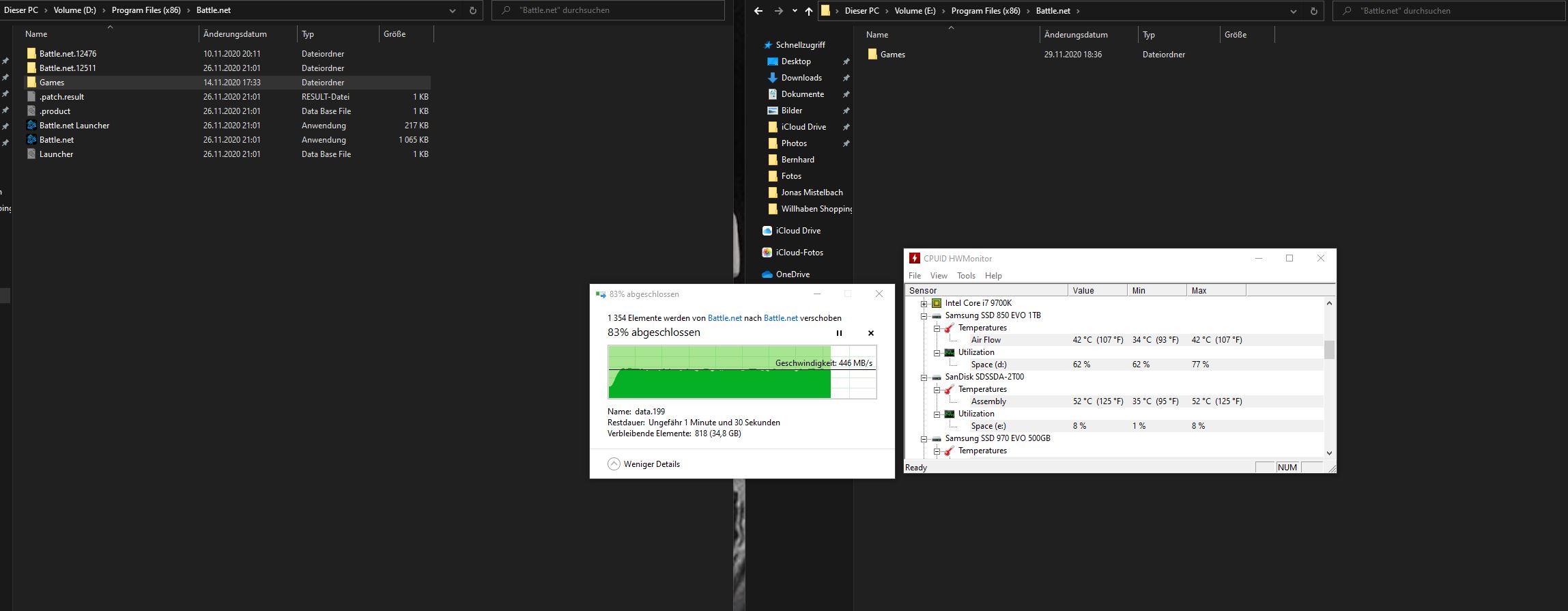Select Games folder icon in E: window
1568x611 pixels.
pyautogui.click(x=872, y=54)
